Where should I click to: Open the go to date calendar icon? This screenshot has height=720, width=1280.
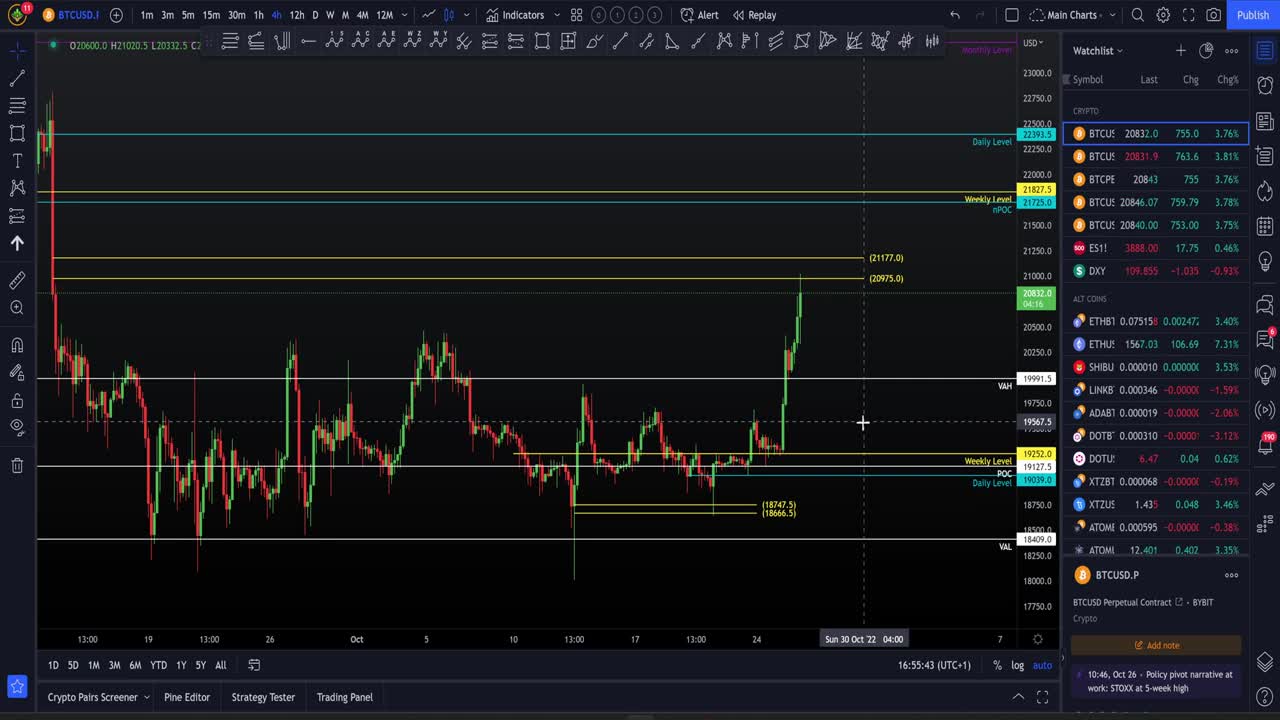click(x=254, y=665)
